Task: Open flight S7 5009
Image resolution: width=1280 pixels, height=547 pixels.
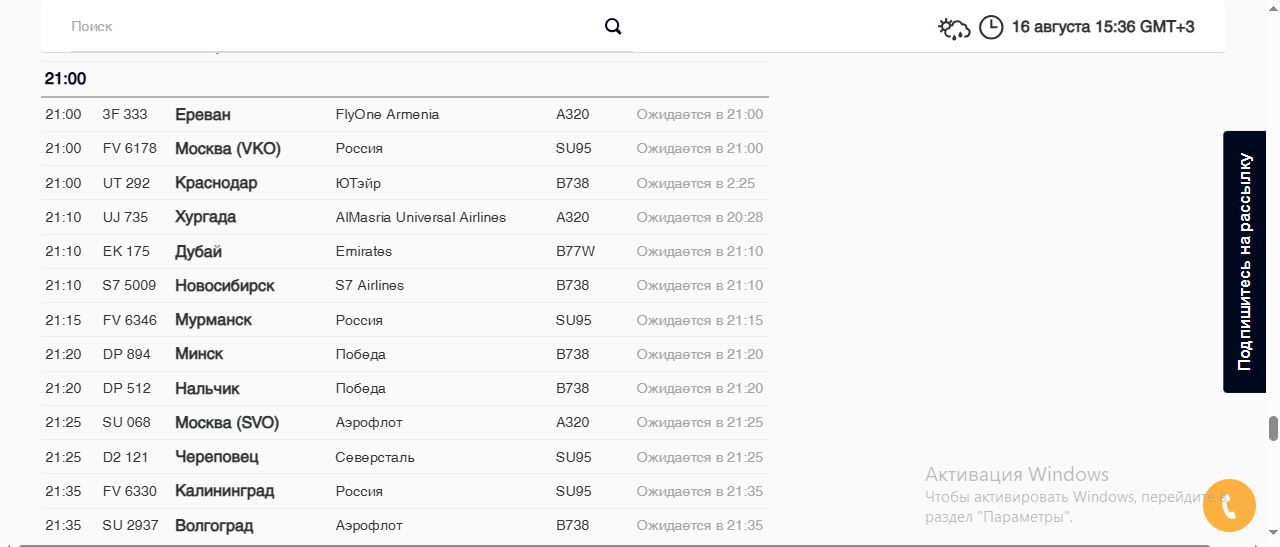Action: (x=129, y=285)
